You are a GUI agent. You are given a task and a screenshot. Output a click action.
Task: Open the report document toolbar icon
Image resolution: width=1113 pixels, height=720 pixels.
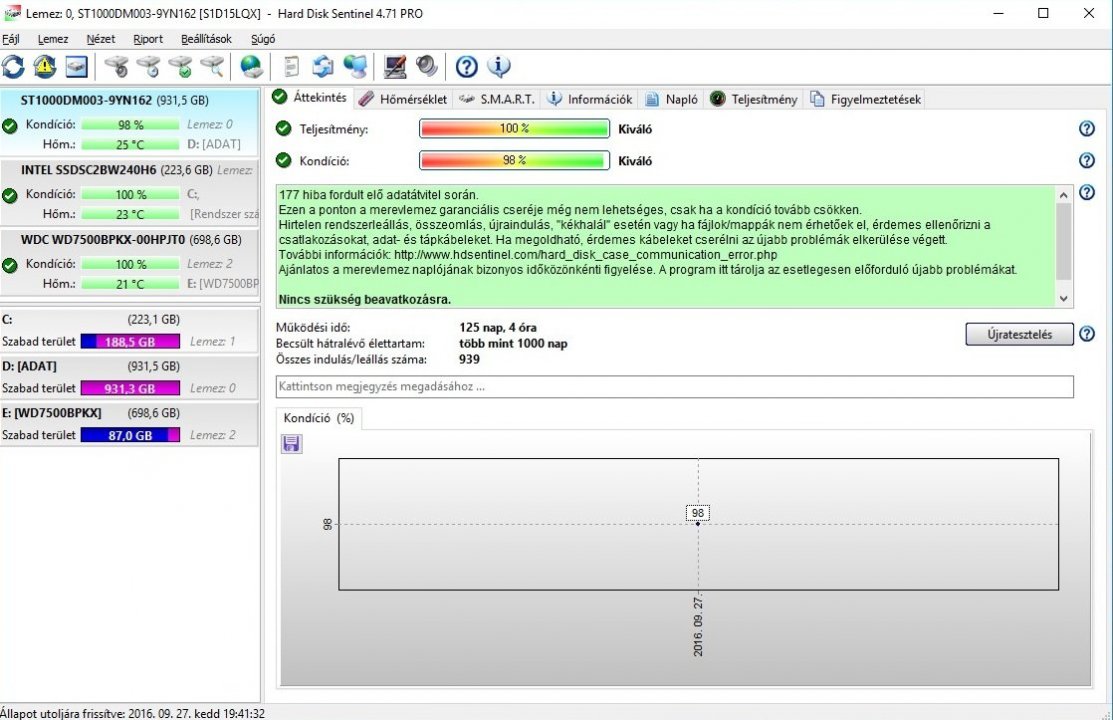(x=291, y=67)
